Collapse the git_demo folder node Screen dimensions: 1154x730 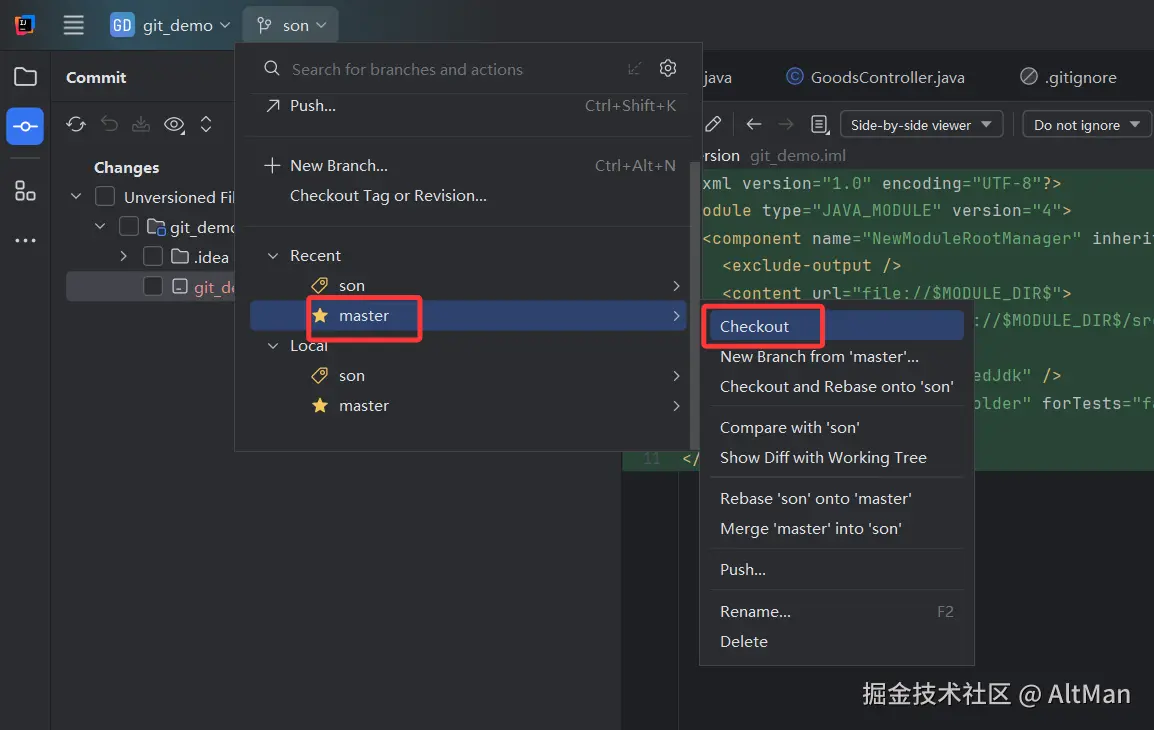(x=100, y=227)
